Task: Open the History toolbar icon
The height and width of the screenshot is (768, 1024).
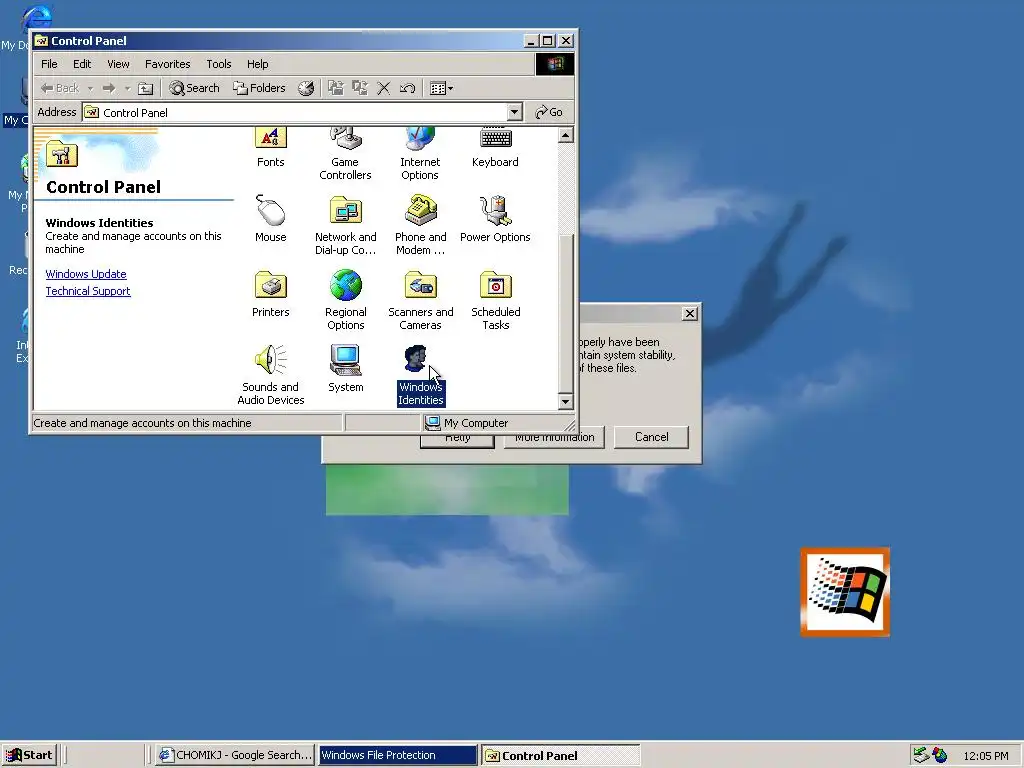Action: 306,88
